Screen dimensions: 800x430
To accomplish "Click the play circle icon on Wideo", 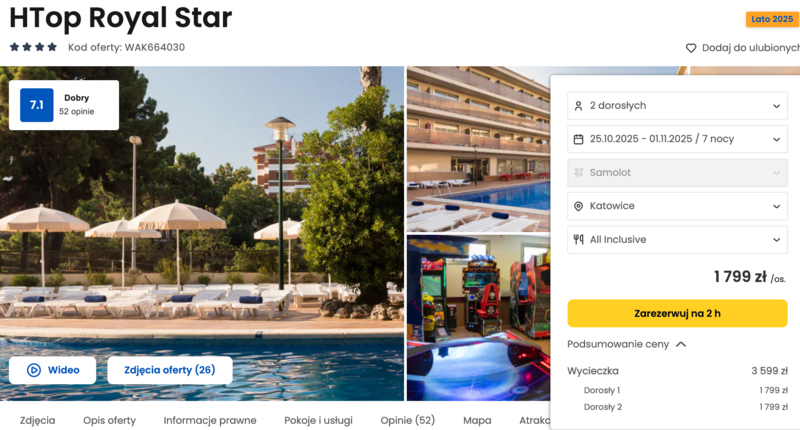I will click(x=34, y=370).
